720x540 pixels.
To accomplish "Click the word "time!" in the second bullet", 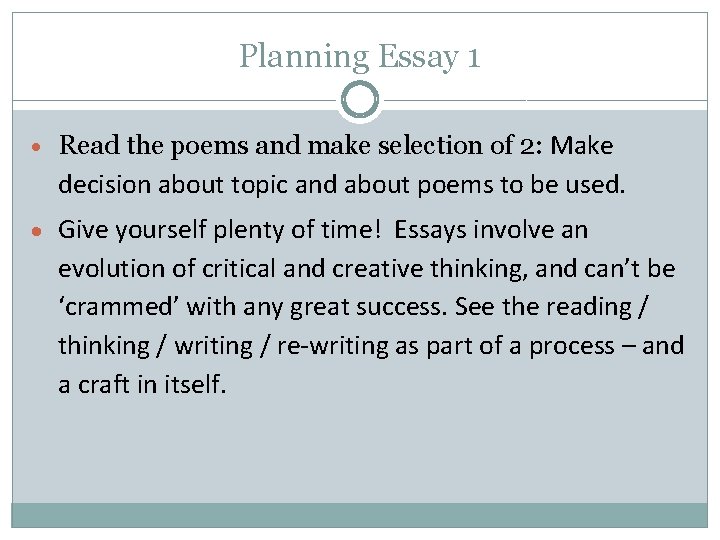I will (x=352, y=230).
